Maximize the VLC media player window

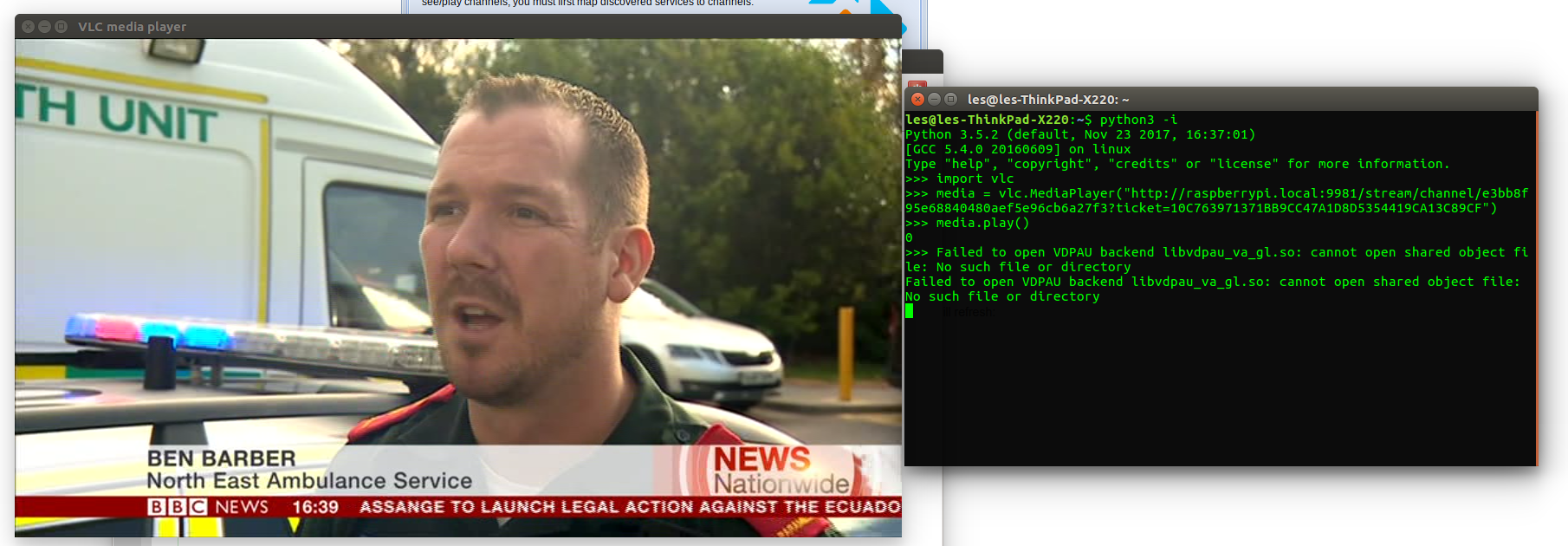[x=61, y=27]
